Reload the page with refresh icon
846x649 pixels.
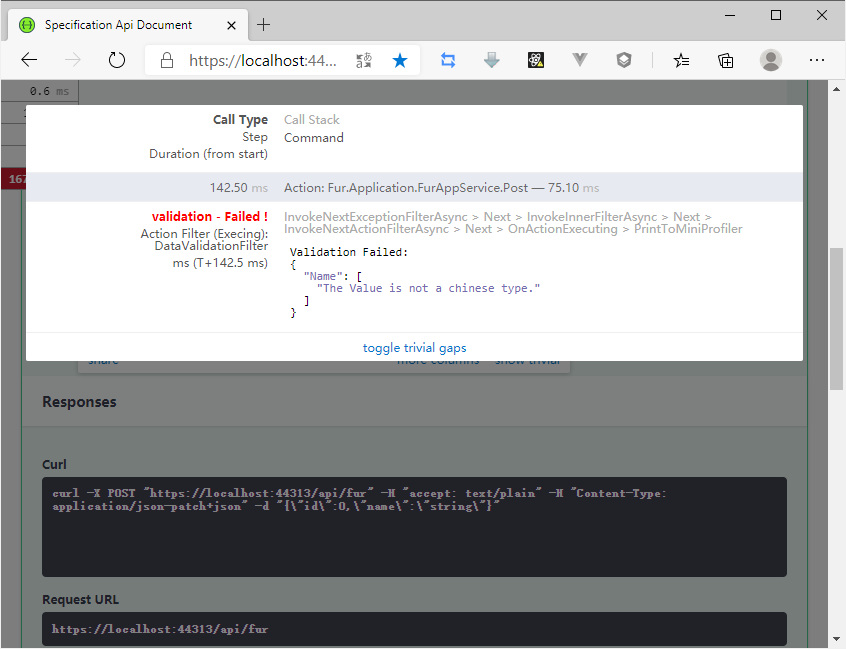tap(117, 60)
